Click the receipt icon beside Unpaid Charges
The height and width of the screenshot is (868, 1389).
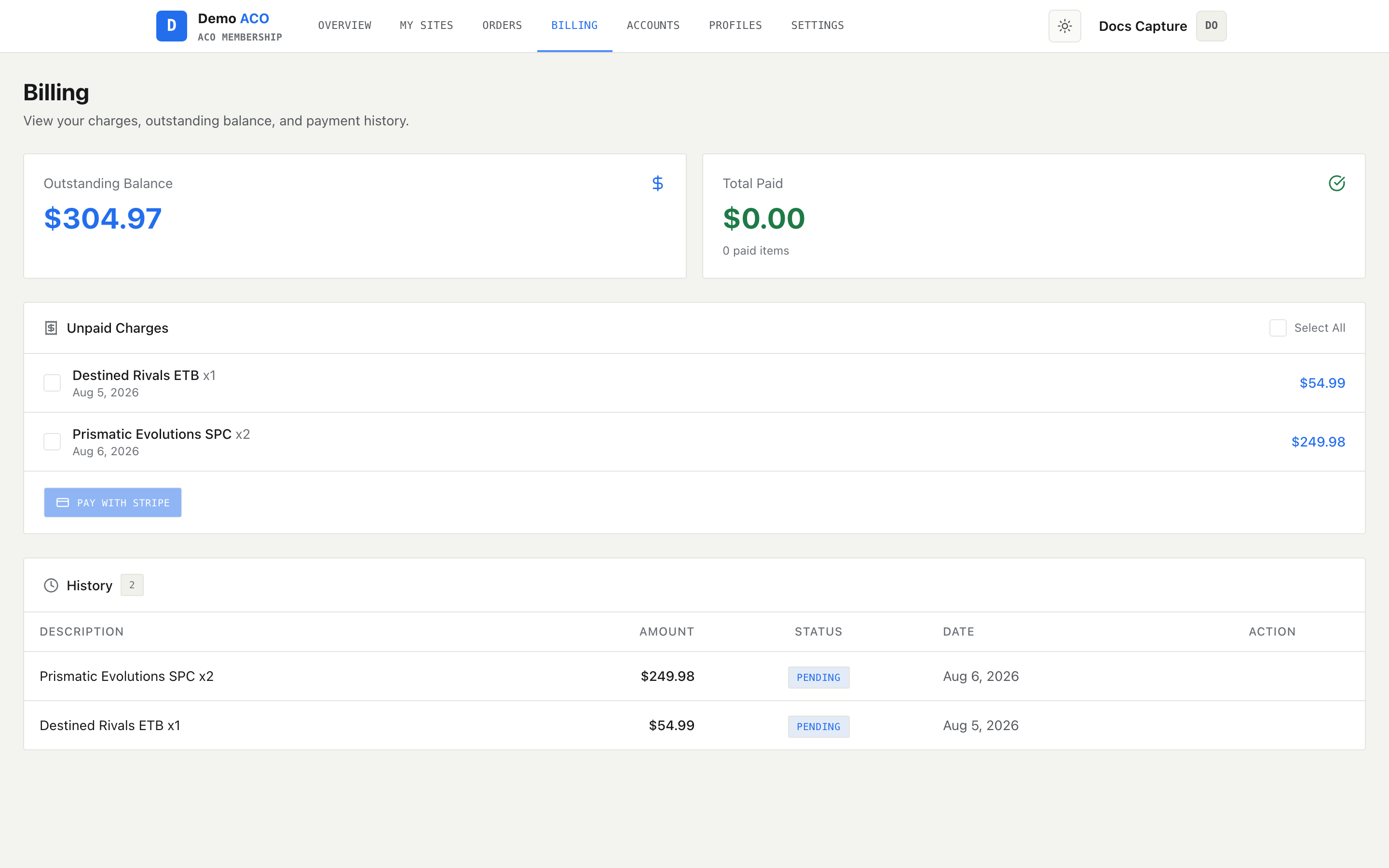pos(51,328)
